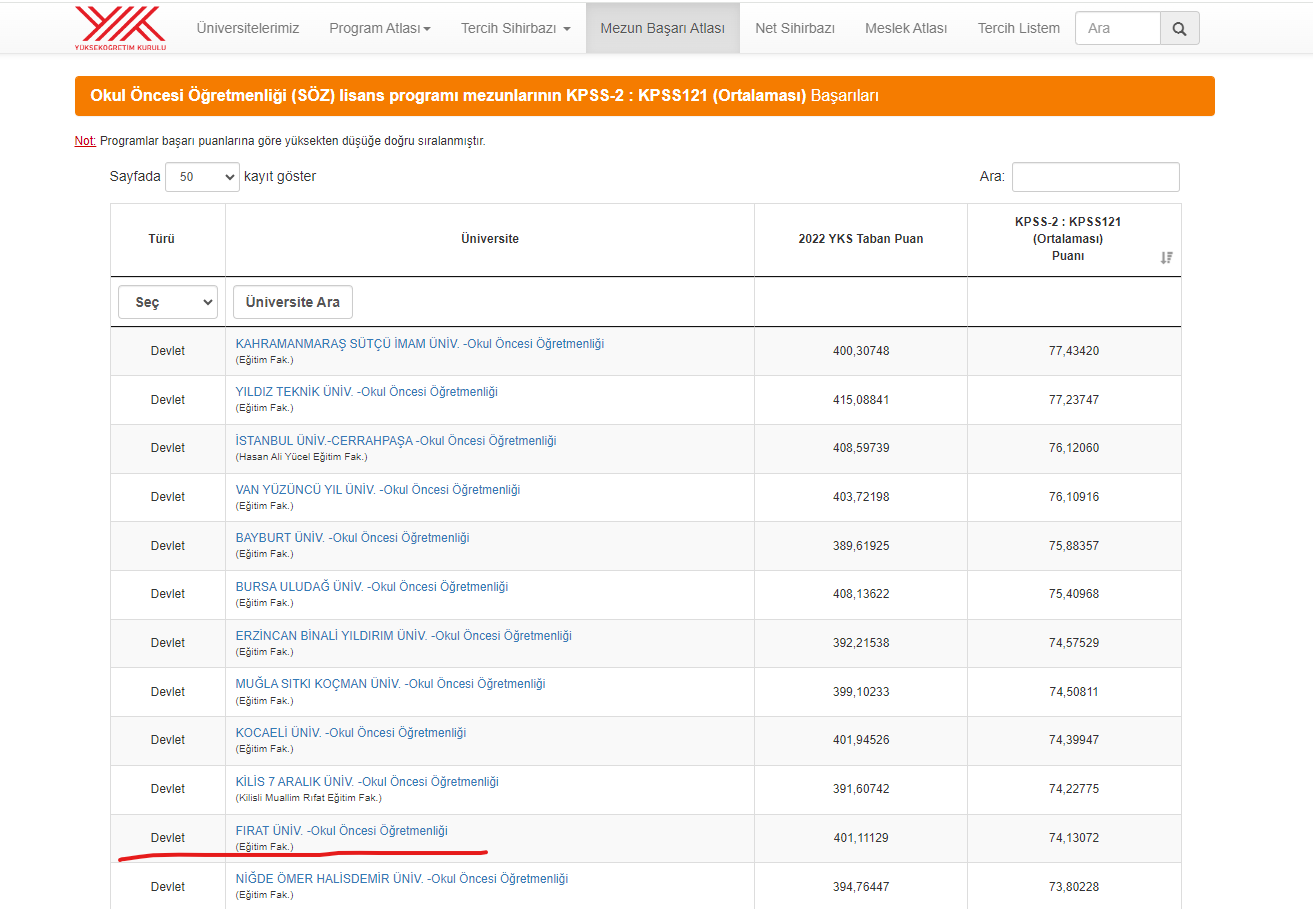Click the search magnifier icon button
1313x909 pixels.
point(1180,29)
